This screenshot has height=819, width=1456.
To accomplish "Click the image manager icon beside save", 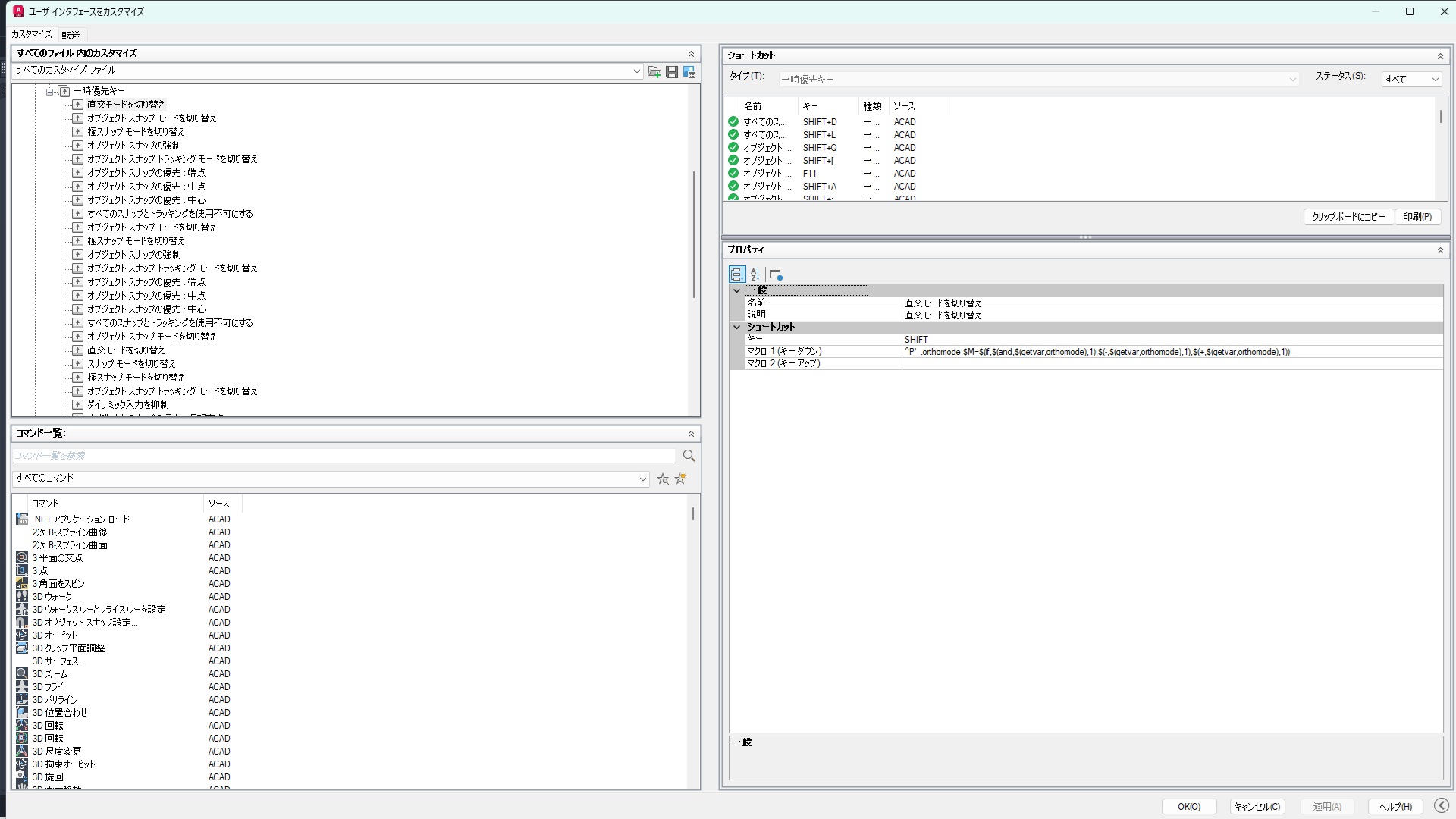I will click(x=689, y=72).
